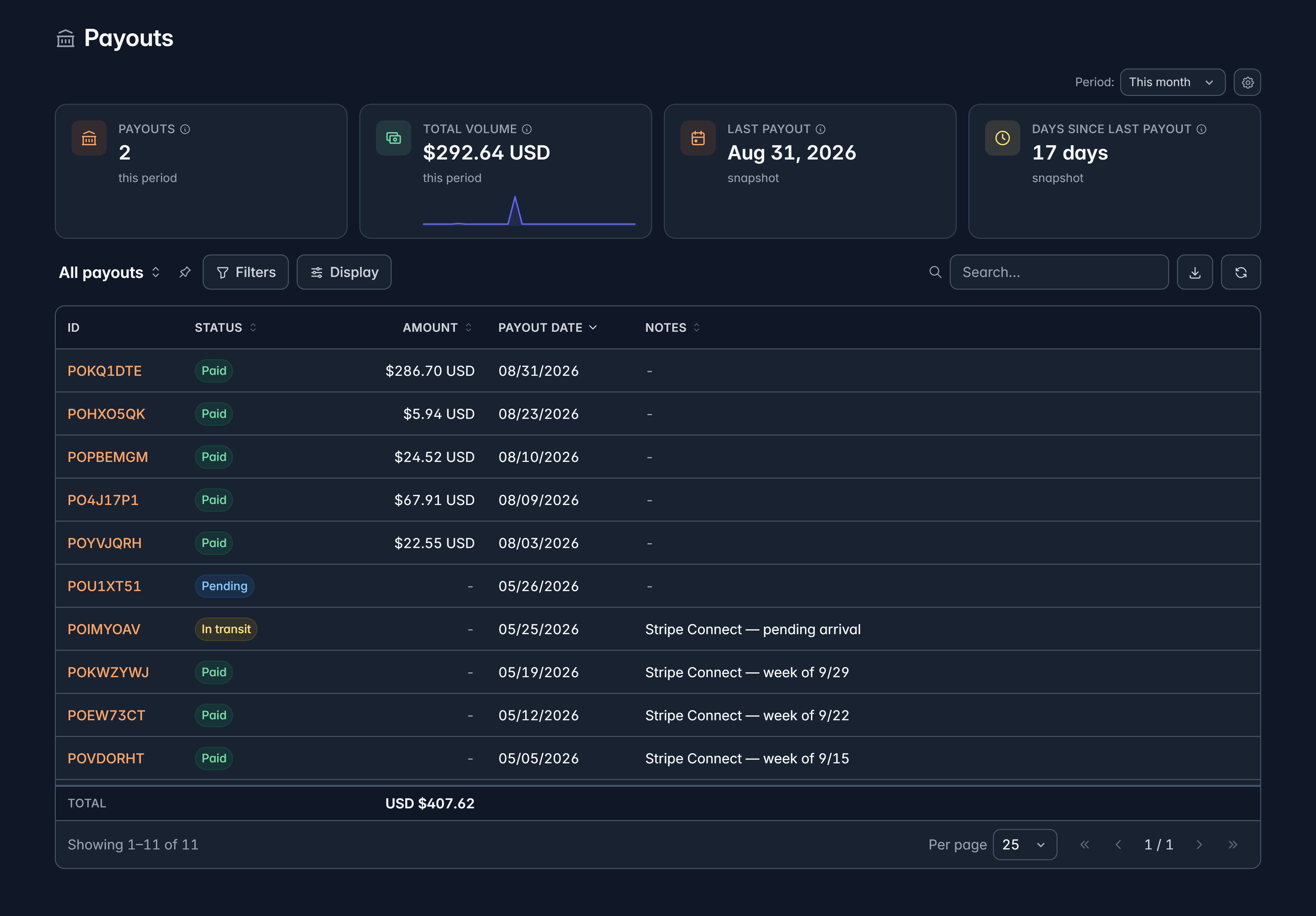Go to the first page

click(x=1085, y=844)
